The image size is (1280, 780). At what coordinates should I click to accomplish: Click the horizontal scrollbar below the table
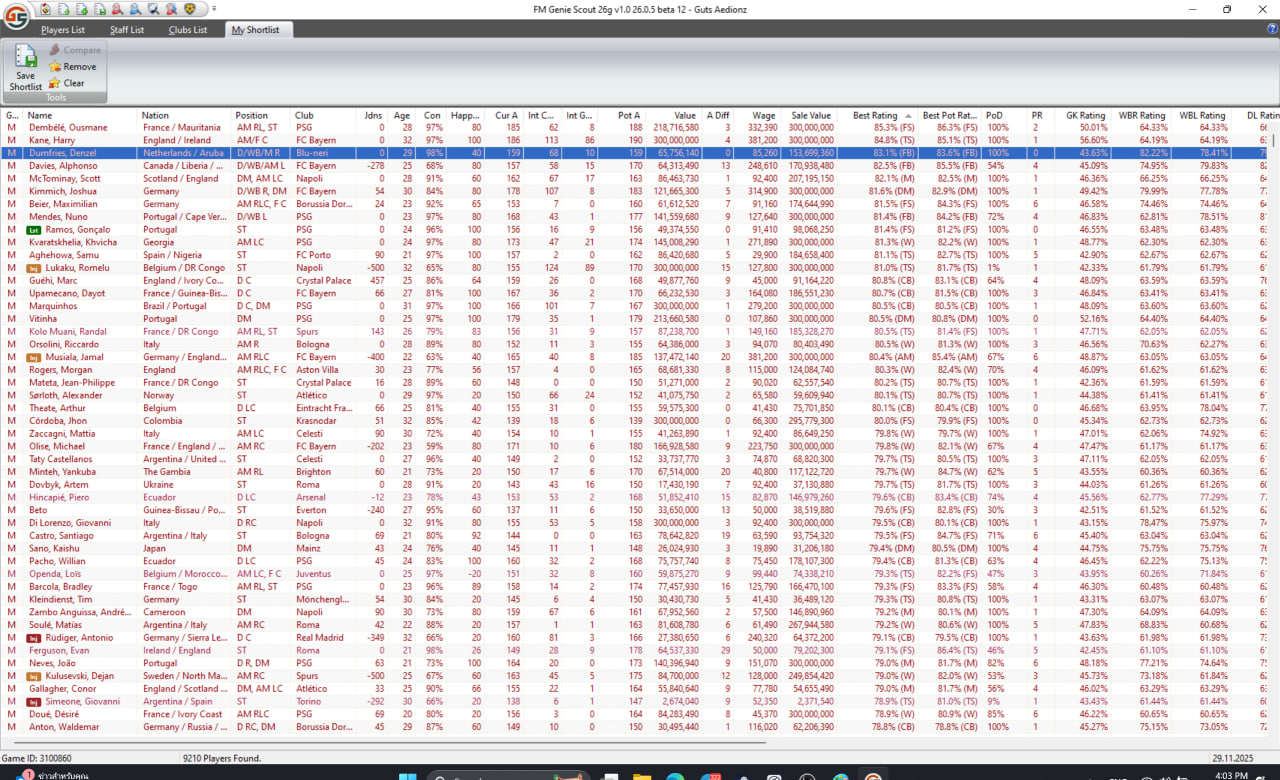click(400, 743)
